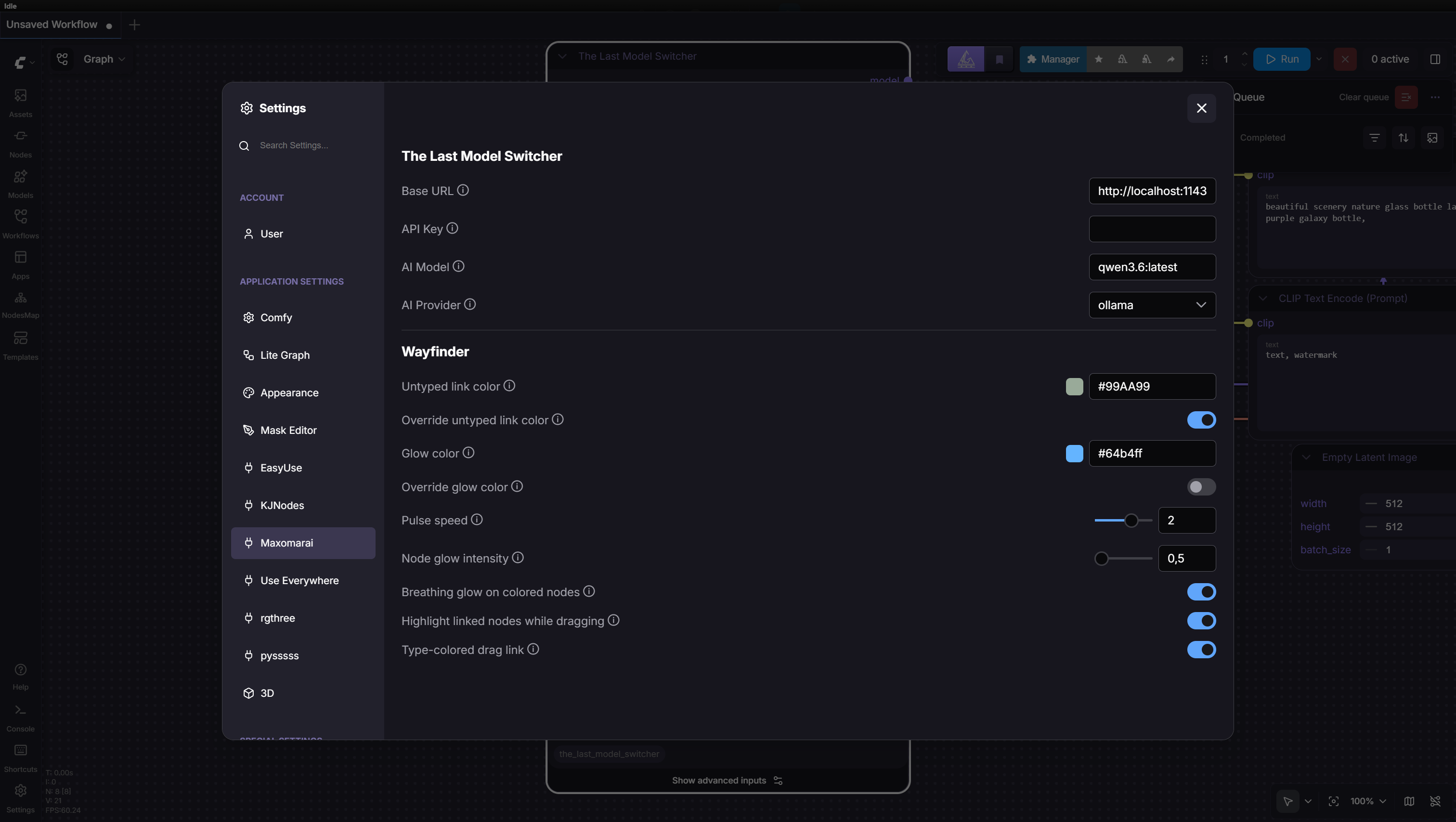The width and height of the screenshot is (1456, 822).
Task: Open the cursor mode dropdown chevron
Action: coord(1307,801)
